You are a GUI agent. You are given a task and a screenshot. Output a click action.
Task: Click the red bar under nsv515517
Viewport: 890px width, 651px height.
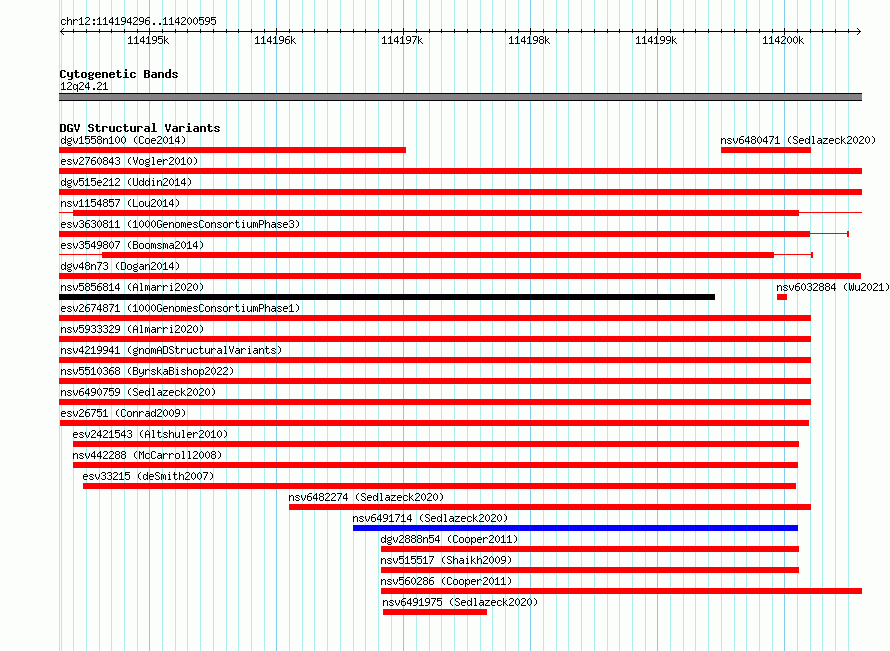click(x=590, y=570)
